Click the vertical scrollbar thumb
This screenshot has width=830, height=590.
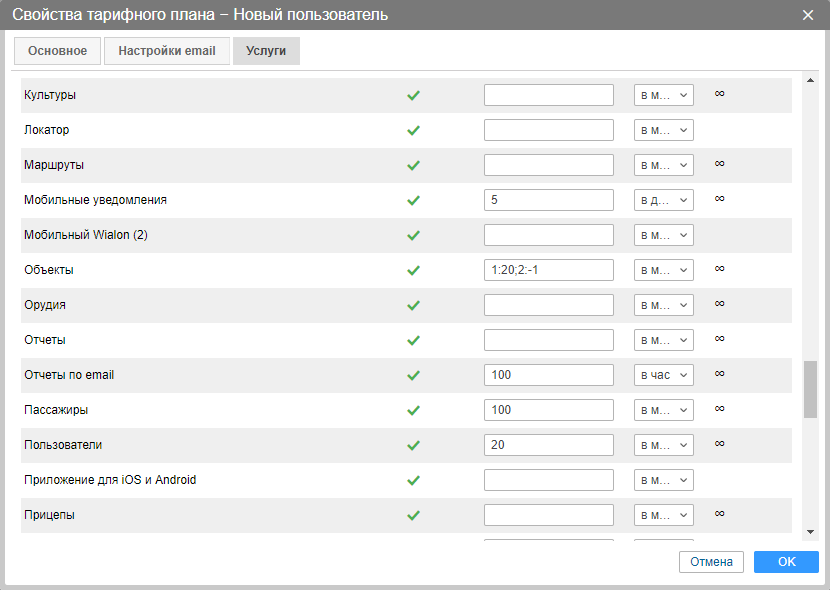pyautogui.click(x=810, y=389)
